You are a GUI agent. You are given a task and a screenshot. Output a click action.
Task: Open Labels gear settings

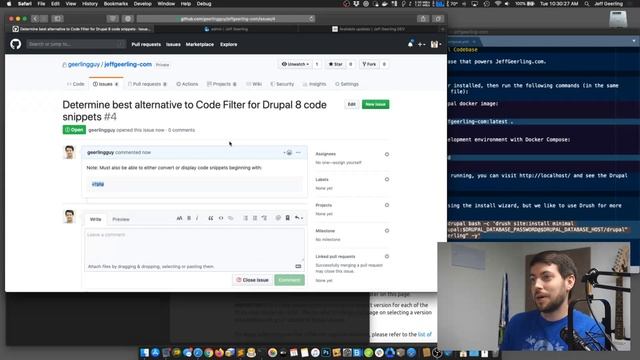click(387, 180)
